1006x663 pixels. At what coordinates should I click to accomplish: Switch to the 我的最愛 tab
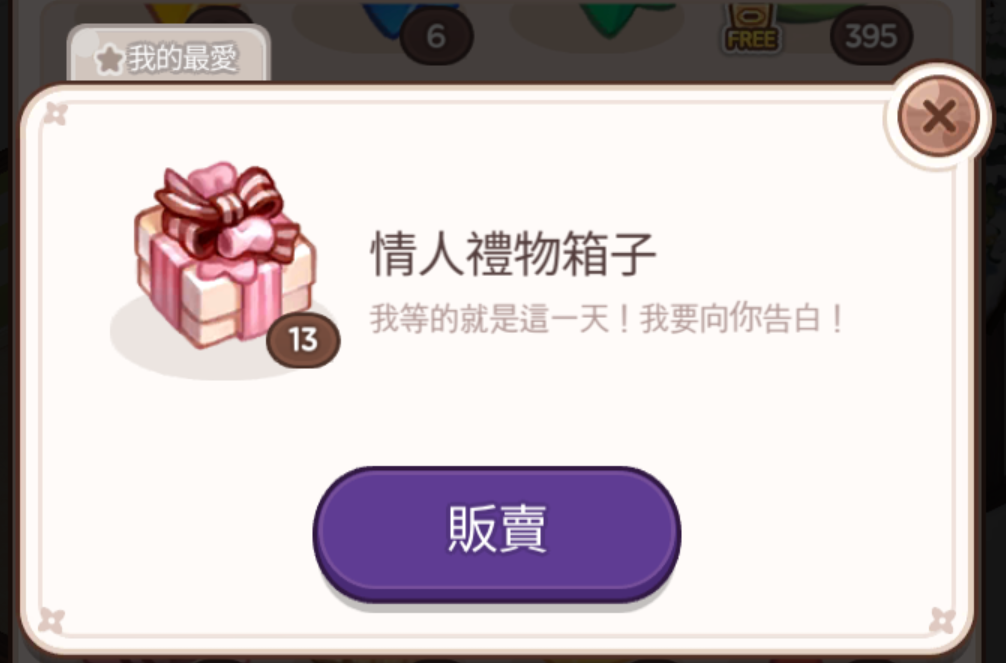tap(169, 56)
